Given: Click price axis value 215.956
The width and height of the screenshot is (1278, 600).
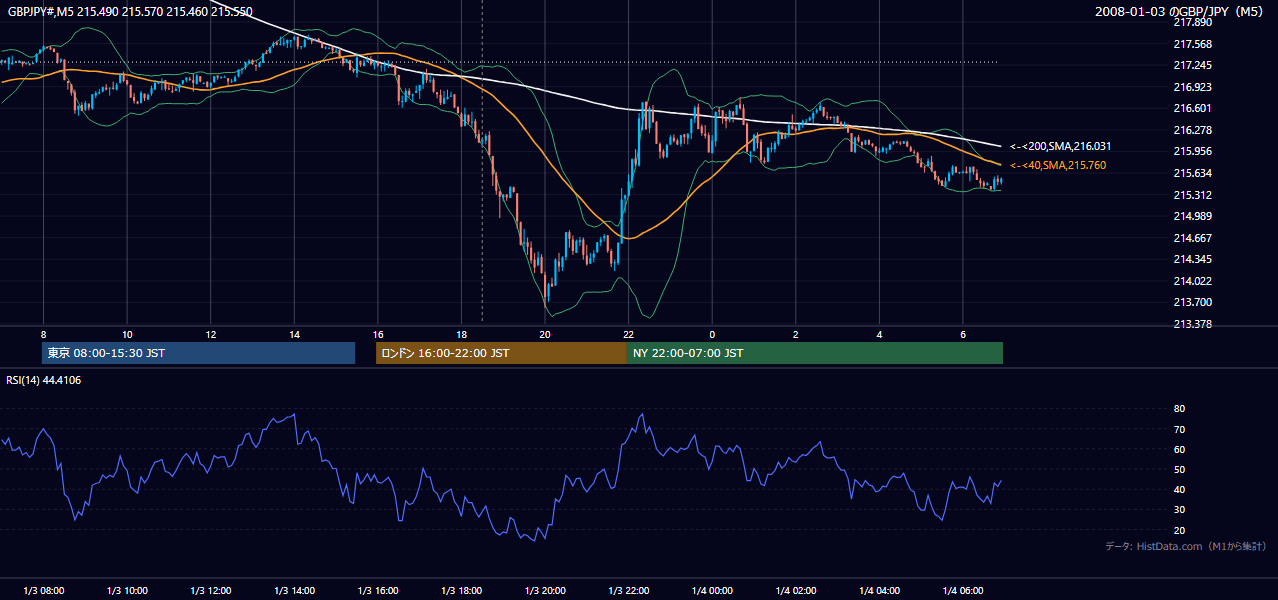Looking at the screenshot, I should pos(1191,151).
